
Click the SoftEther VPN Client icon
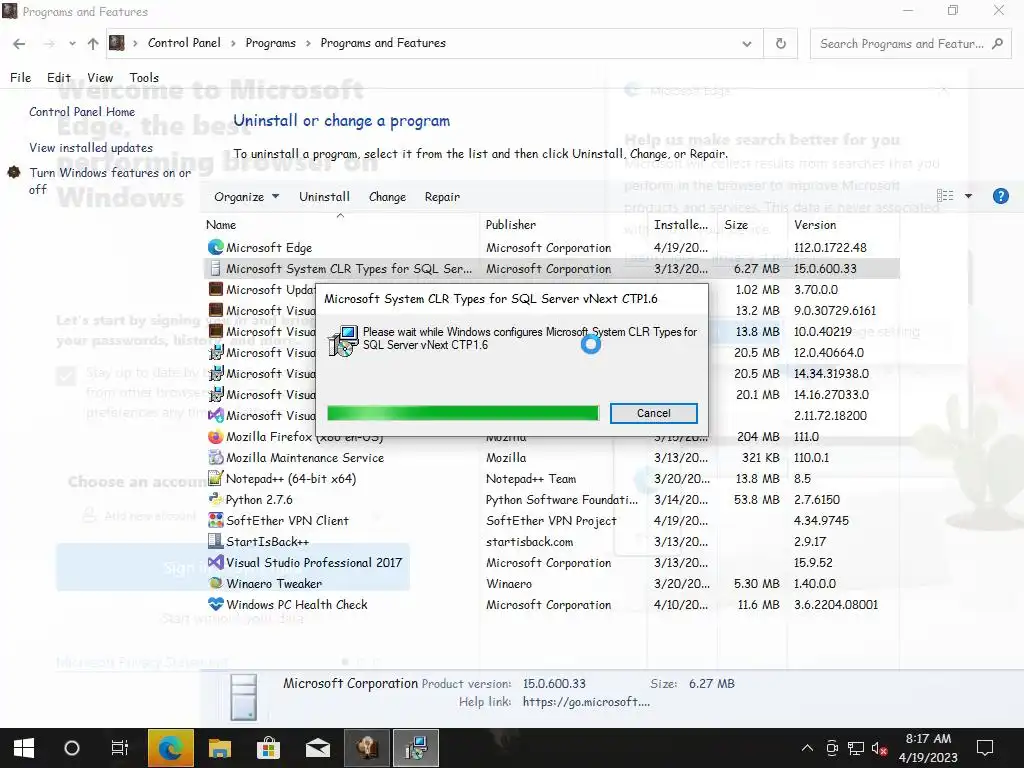click(x=216, y=520)
